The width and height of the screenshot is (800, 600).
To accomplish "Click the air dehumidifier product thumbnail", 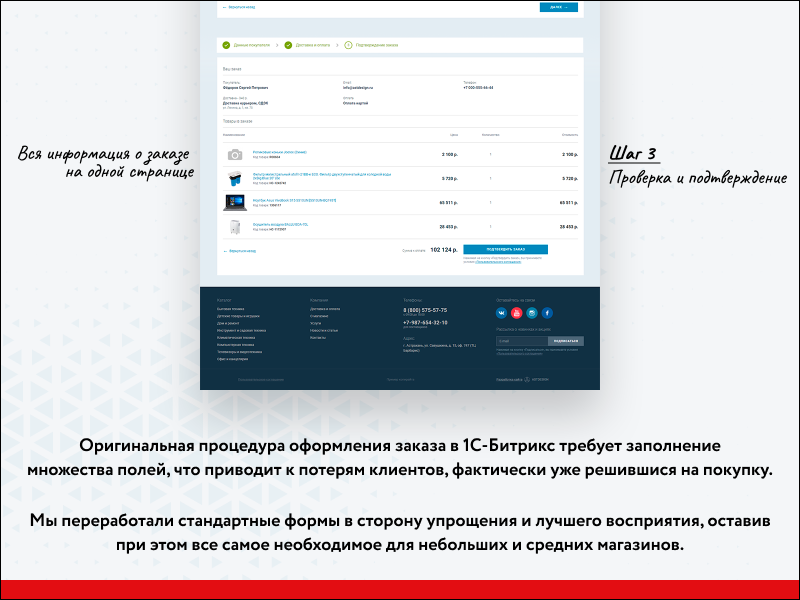I will pos(234,226).
